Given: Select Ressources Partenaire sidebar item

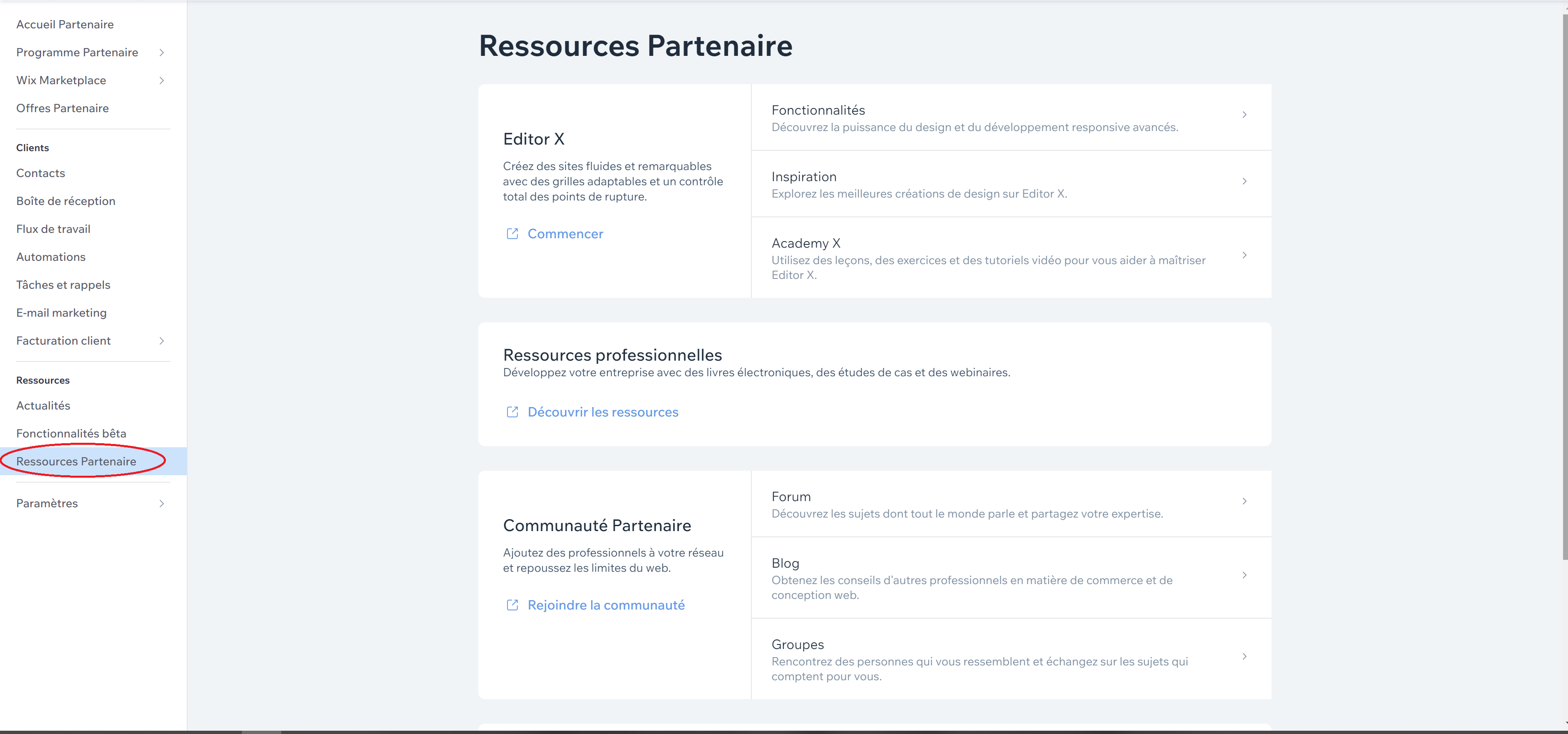Looking at the screenshot, I should pyautogui.click(x=93, y=461).
